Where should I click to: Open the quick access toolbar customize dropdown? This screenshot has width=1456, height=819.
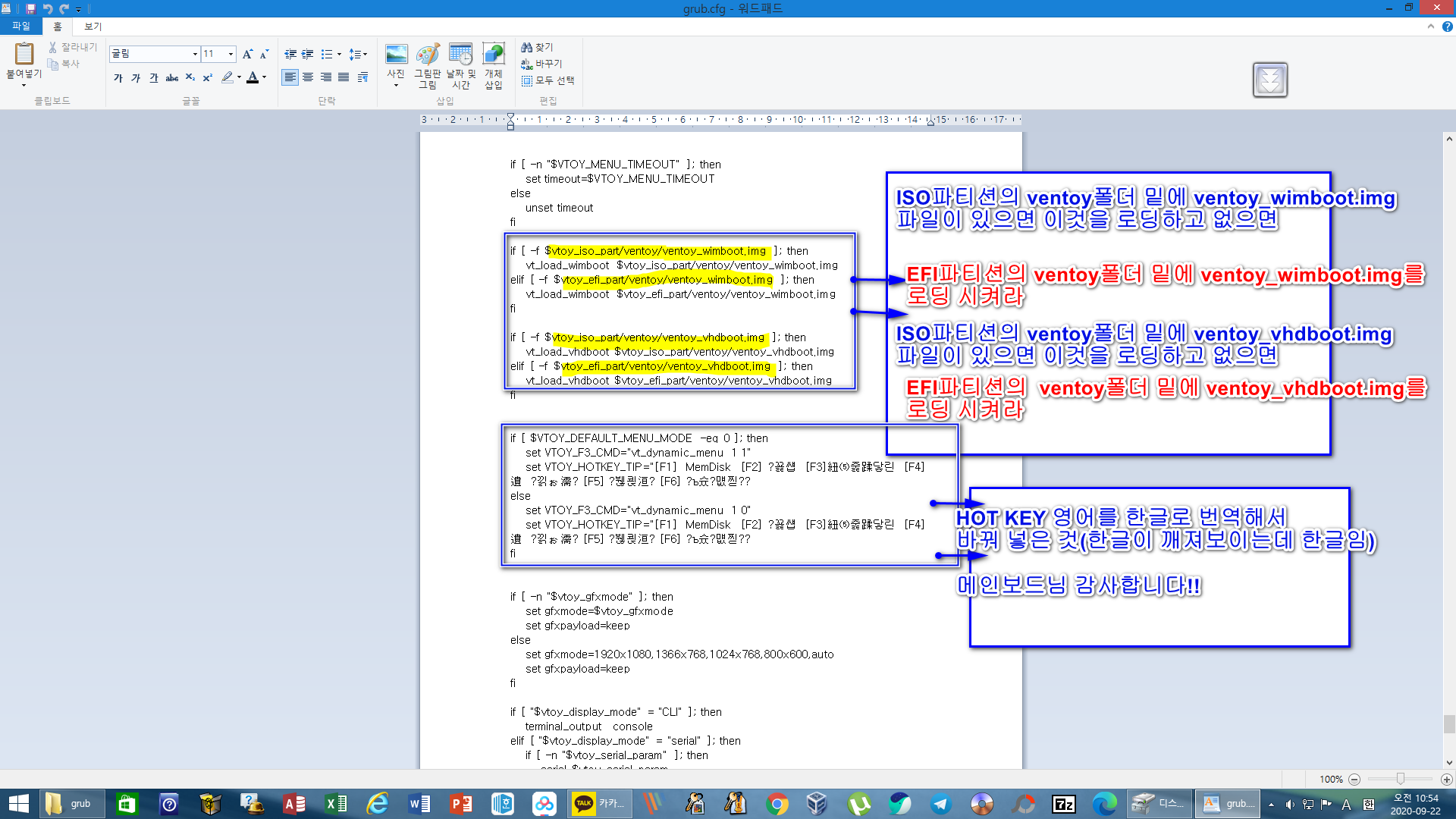(78, 9)
